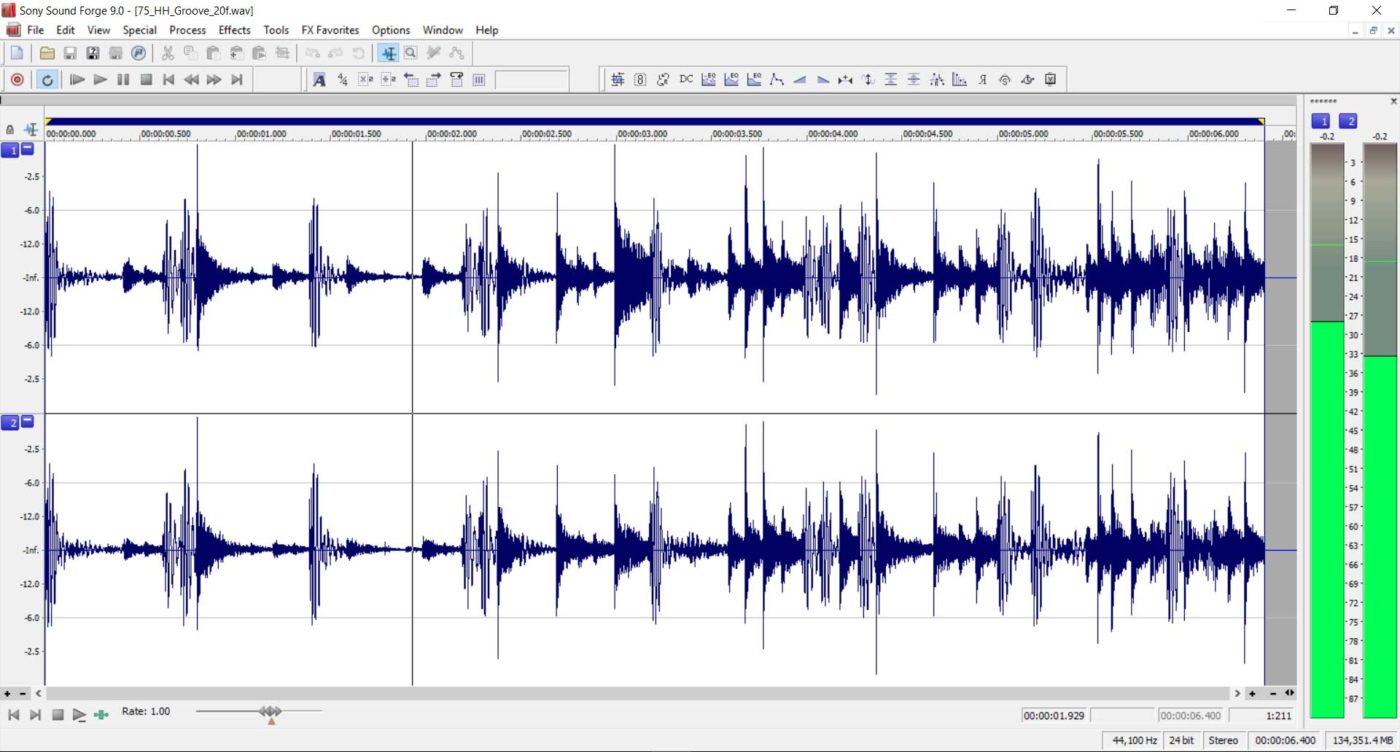Click the DC Offset icon
The height and width of the screenshot is (752, 1400).
[x=685, y=79]
